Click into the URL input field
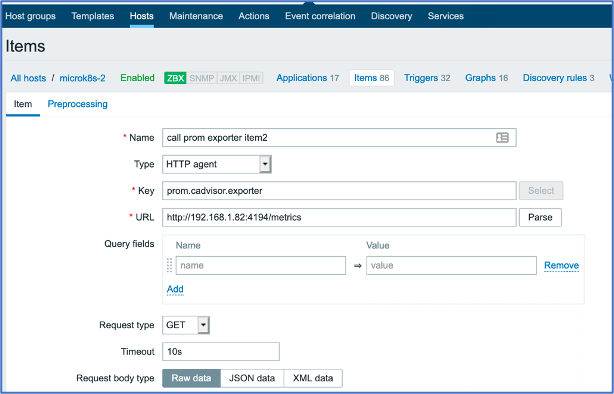Screen dimensions: 614x394 click(x=340, y=217)
